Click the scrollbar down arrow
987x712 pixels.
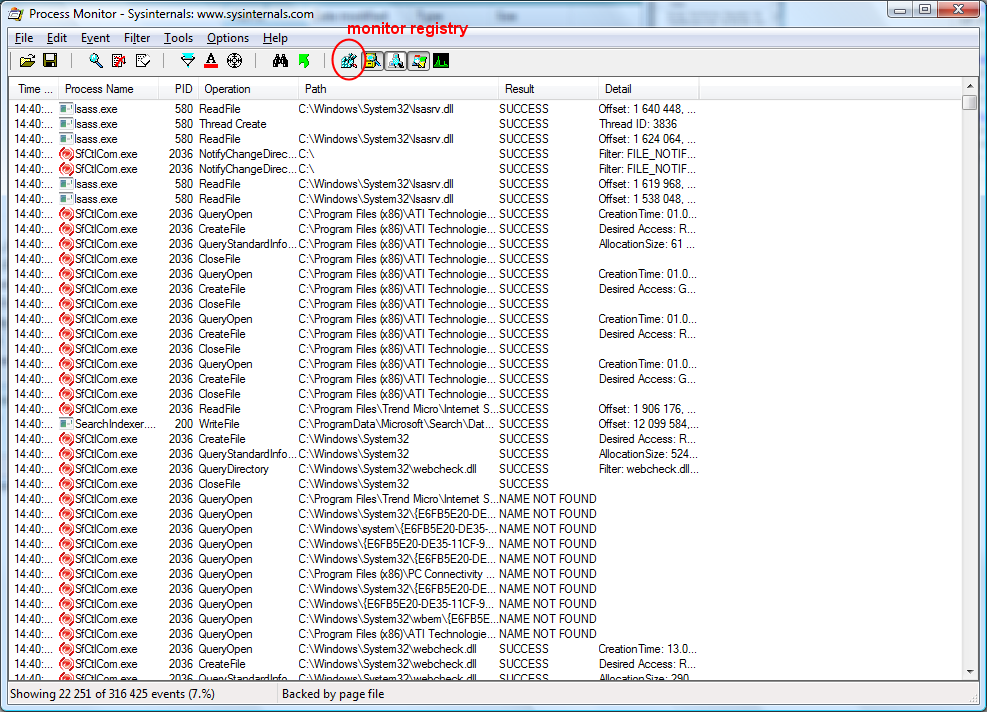click(969, 672)
